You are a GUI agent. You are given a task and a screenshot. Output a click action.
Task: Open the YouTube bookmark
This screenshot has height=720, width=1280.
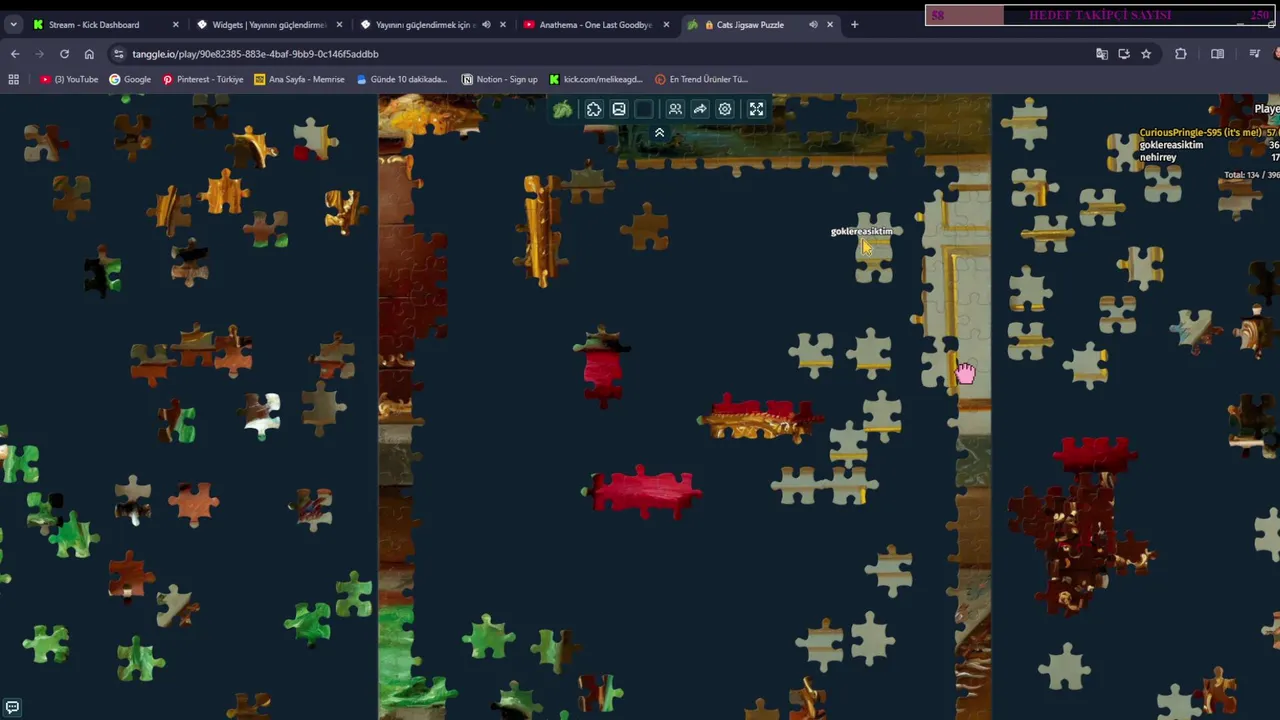click(69, 79)
